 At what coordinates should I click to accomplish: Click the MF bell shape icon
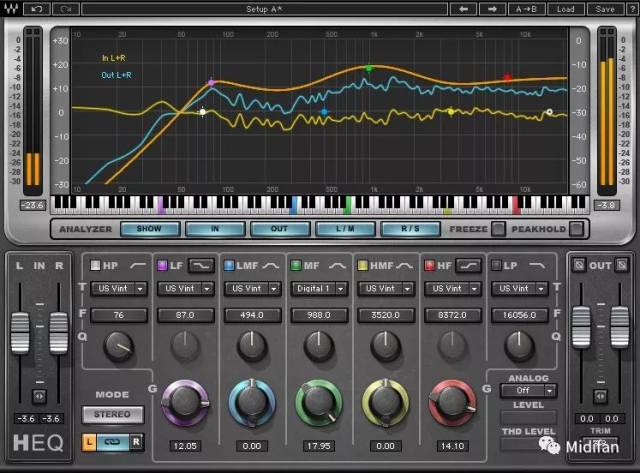click(x=338, y=266)
